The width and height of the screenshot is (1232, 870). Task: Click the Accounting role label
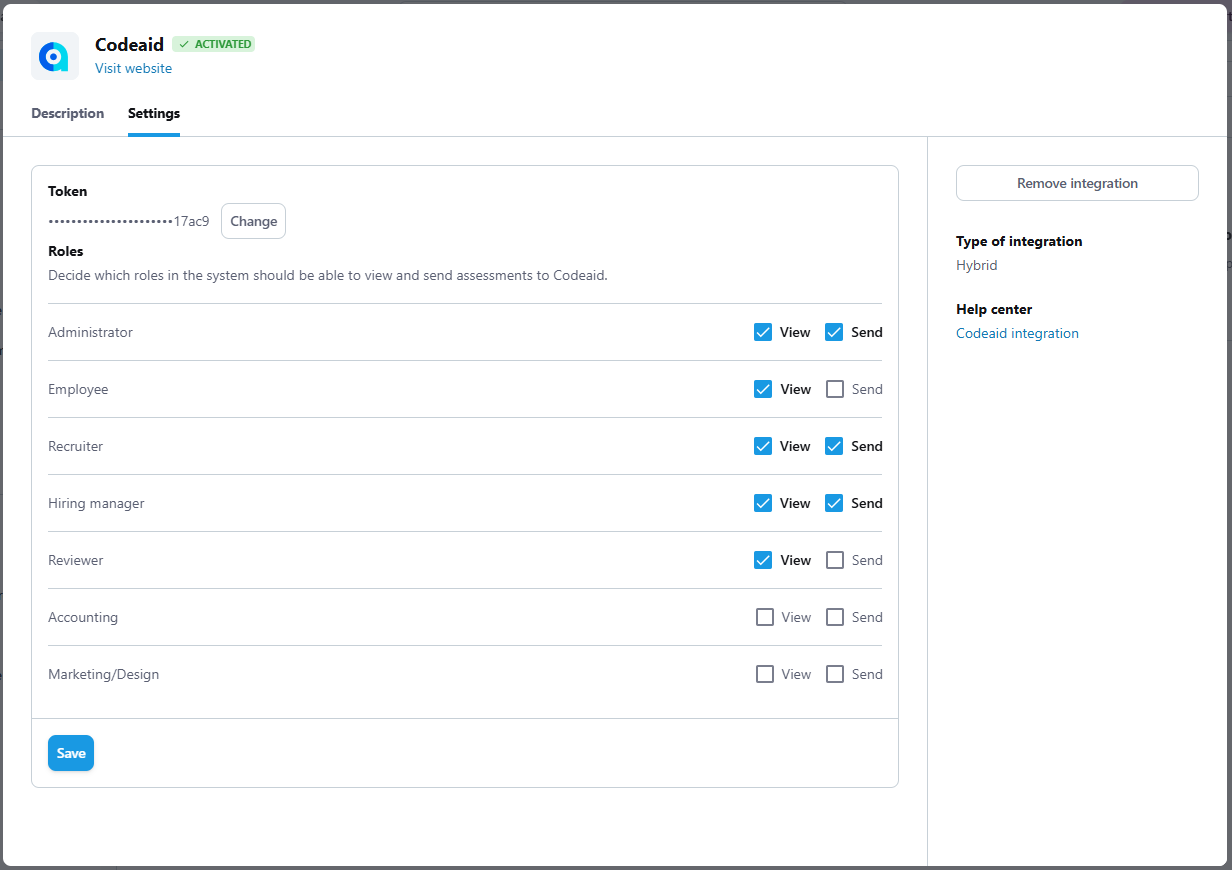click(x=83, y=617)
